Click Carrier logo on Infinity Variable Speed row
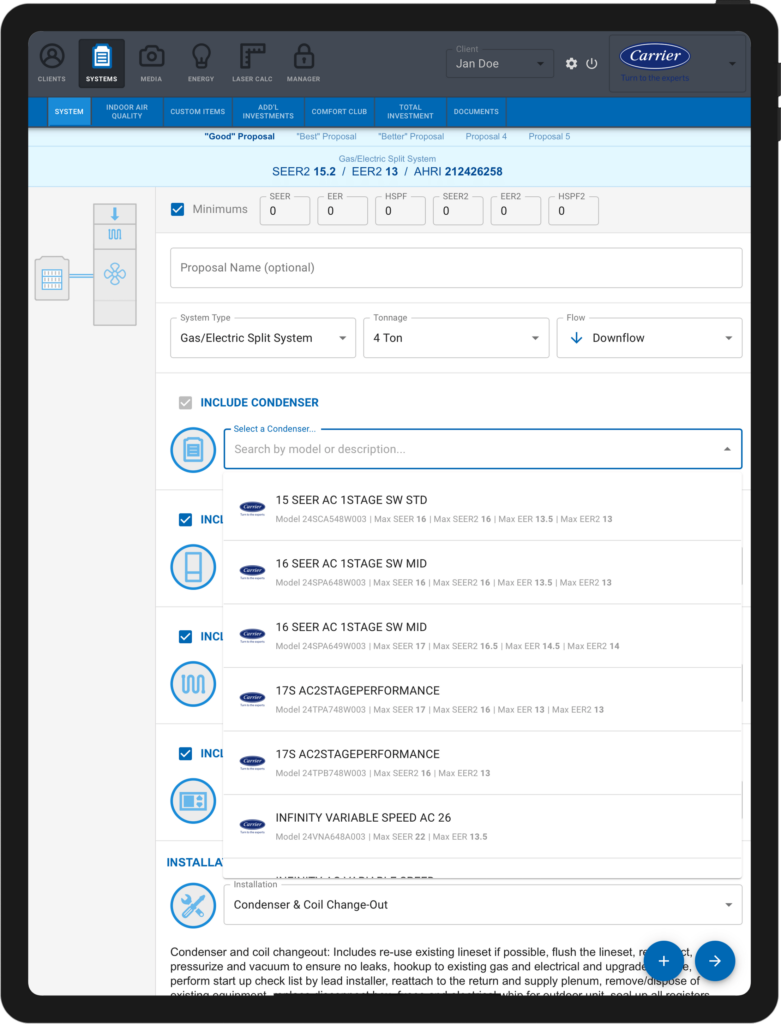Screen dimensions: 781x1024 [x=252, y=825]
